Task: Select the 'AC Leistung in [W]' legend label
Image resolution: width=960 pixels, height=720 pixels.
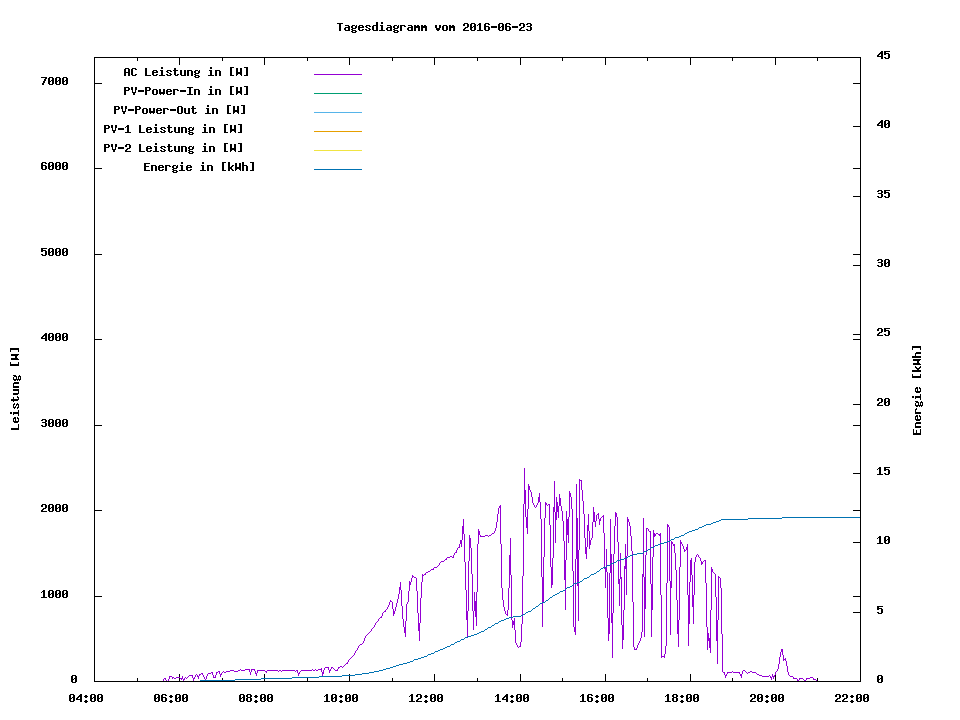Action: coord(186,72)
